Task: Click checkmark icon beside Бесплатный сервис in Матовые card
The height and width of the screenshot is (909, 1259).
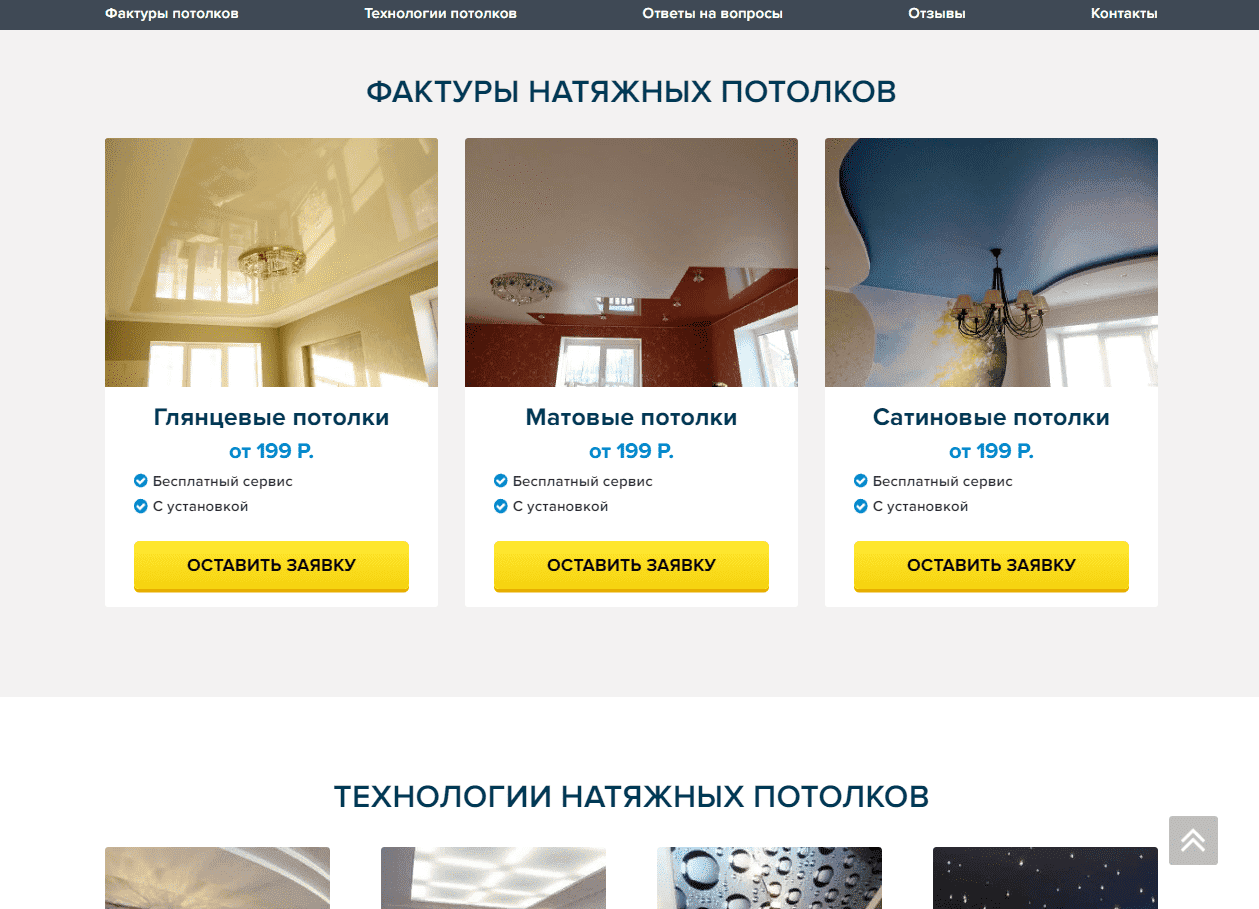Action: coord(501,481)
